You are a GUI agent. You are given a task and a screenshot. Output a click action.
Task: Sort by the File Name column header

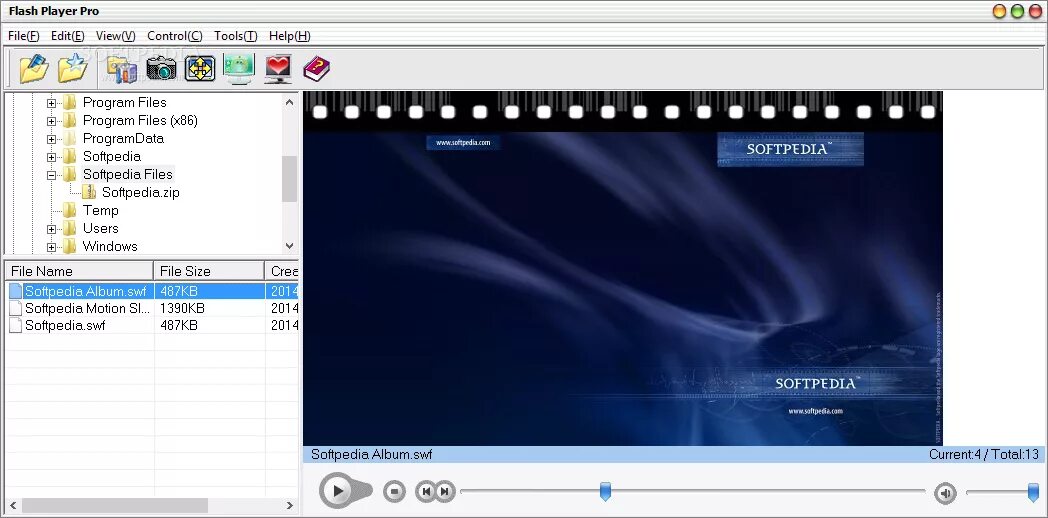79,271
